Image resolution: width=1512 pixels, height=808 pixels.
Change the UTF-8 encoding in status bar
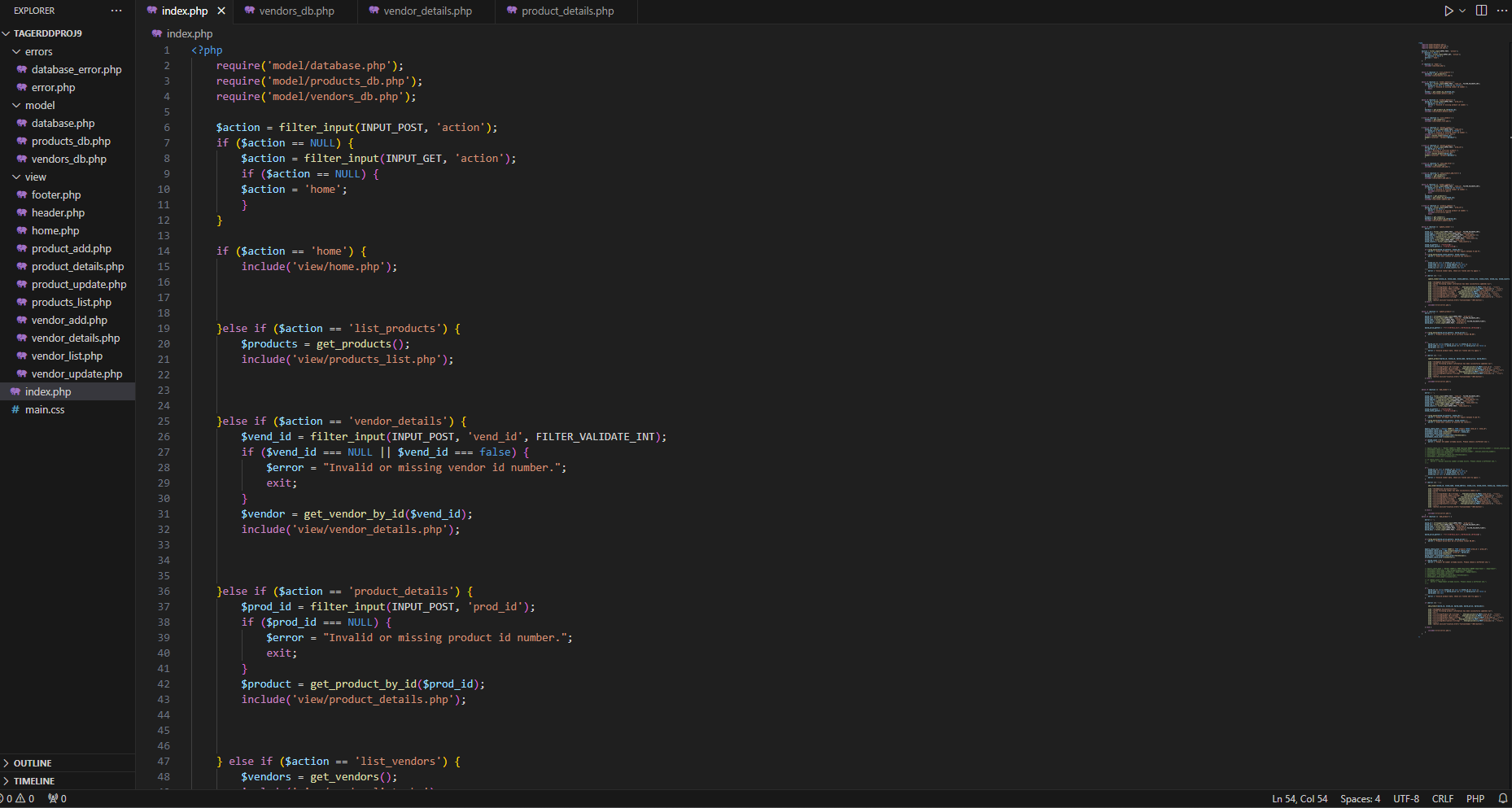point(1405,798)
